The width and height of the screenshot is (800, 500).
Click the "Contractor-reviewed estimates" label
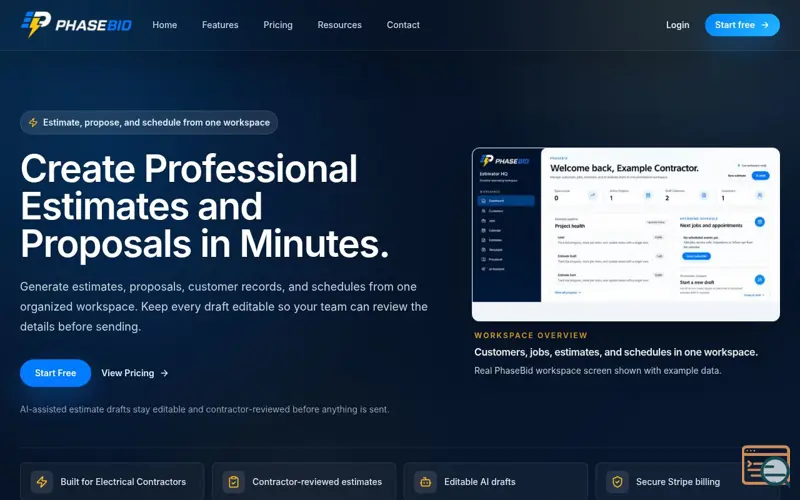tap(317, 482)
